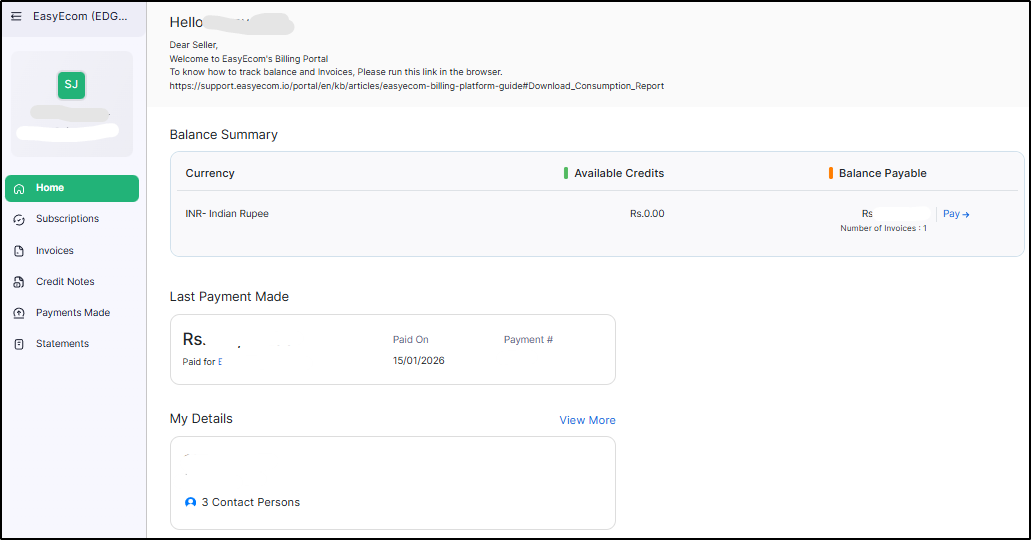Click the contact persons user icon
Viewport: 1031px width, 540px height.
pyautogui.click(x=191, y=502)
